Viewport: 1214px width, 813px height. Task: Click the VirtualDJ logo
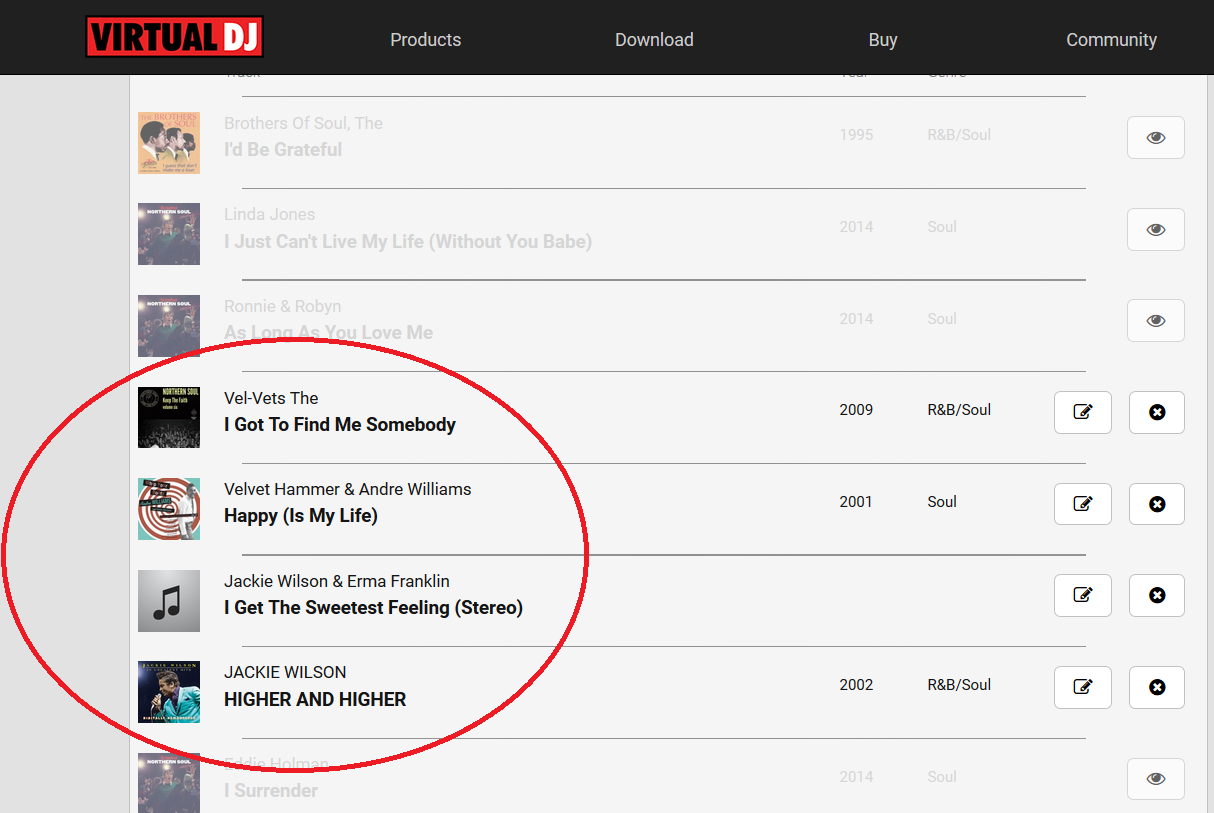click(x=174, y=37)
